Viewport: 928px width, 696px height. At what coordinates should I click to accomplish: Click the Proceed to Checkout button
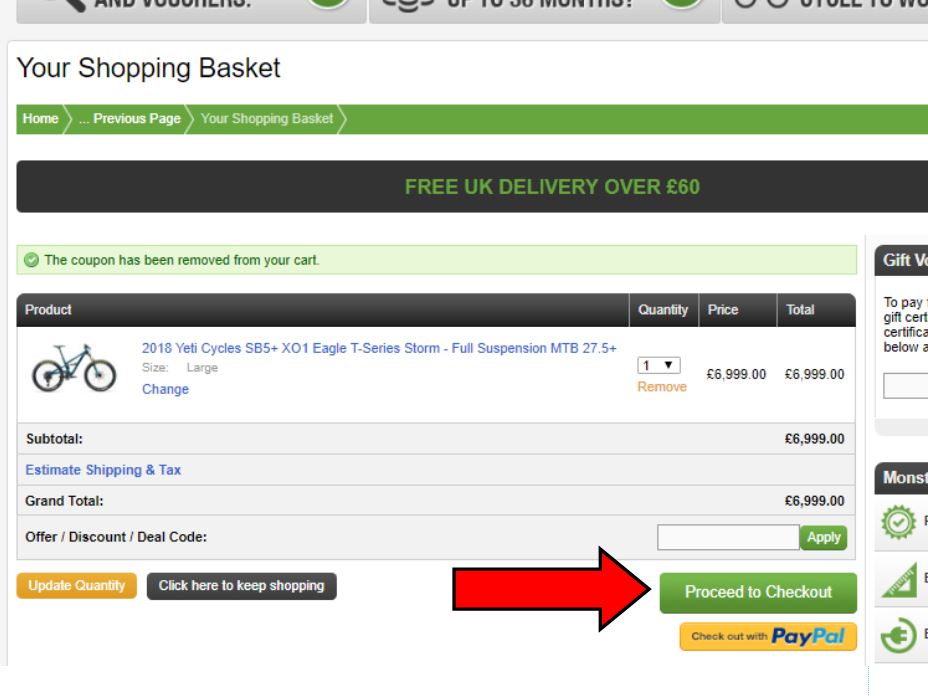(758, 592)
